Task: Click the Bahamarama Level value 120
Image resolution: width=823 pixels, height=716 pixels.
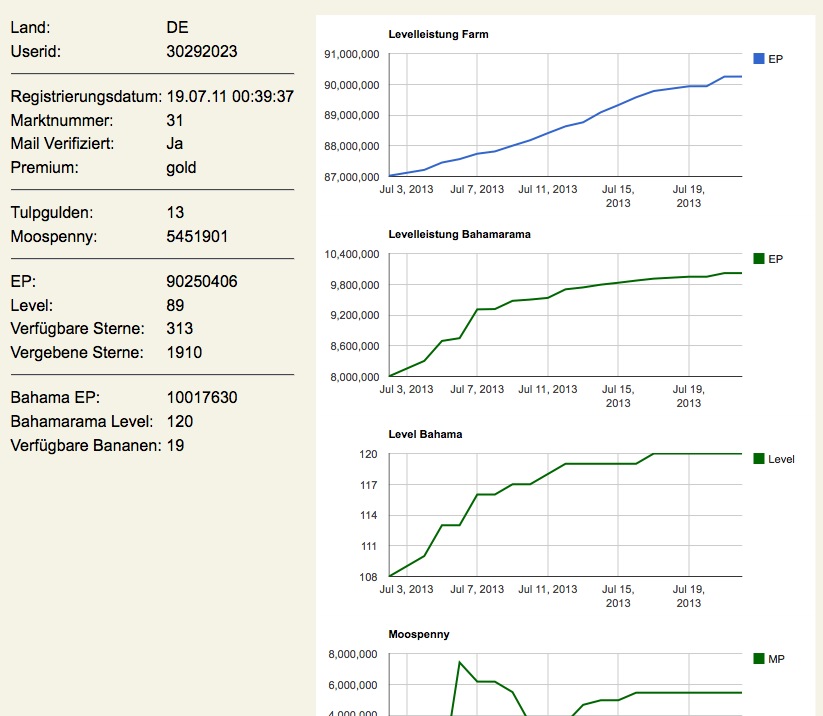Action: coord(180,422)
